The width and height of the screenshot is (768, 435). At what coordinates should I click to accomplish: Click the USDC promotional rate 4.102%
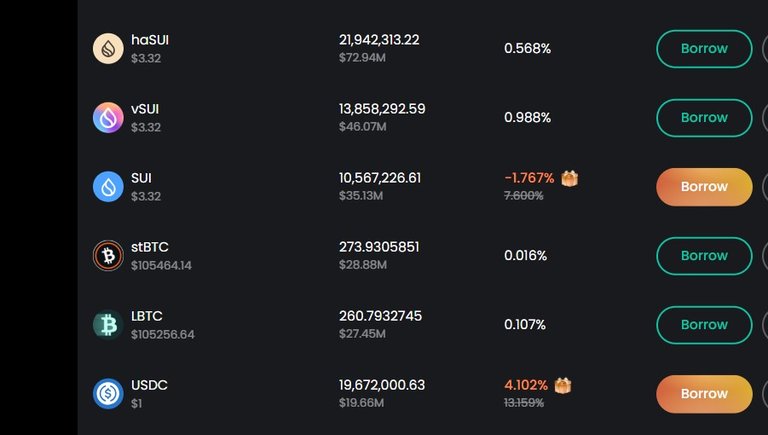click(526, 385)
